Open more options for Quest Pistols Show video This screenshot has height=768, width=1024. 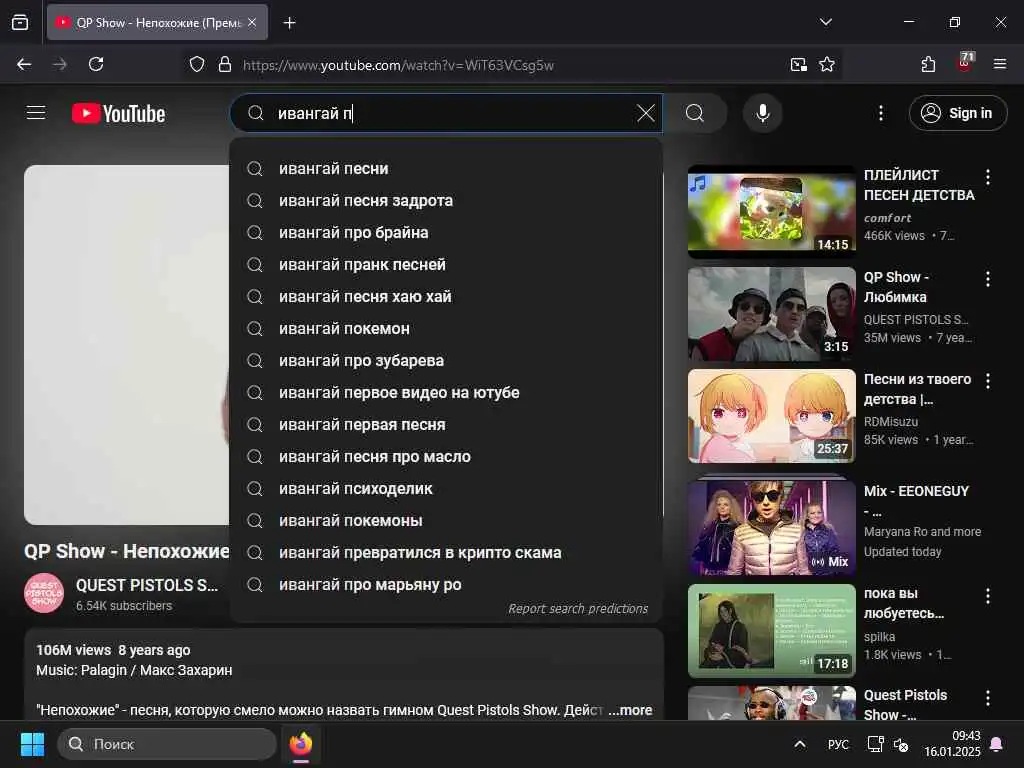(x=987, y=697)
